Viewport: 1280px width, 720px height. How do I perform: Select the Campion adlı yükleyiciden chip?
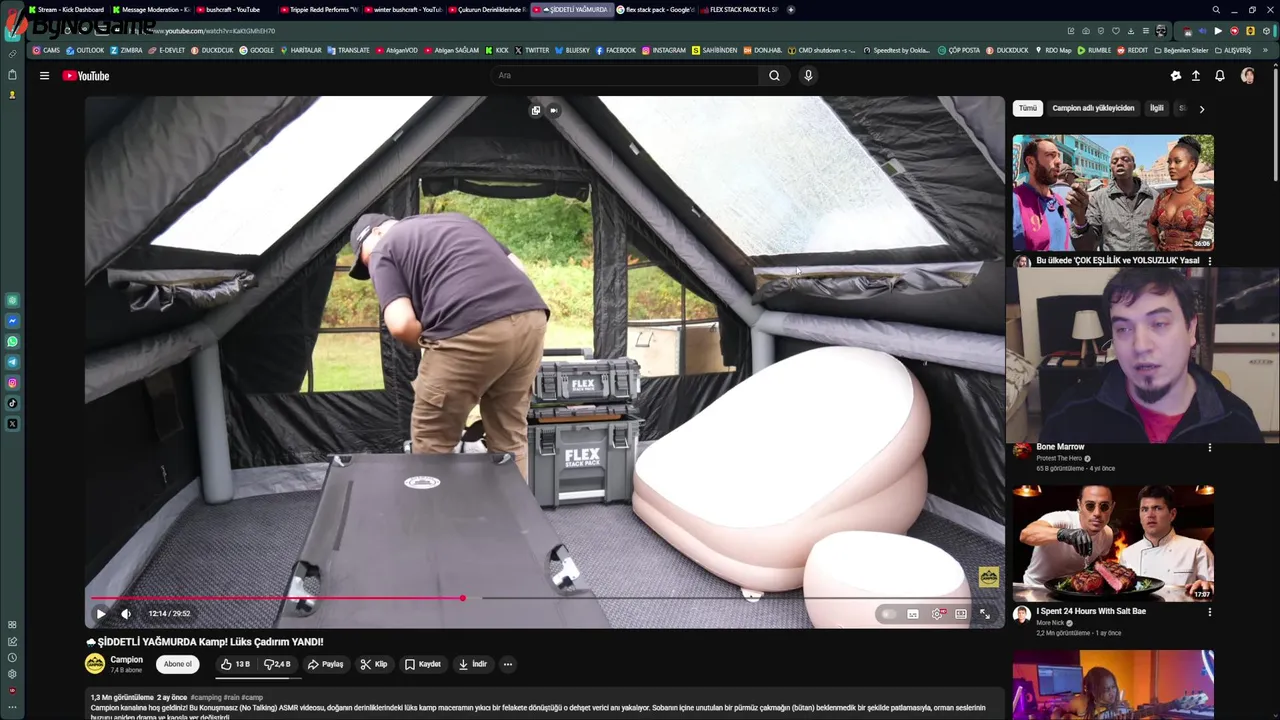[x=1093, y=108]
